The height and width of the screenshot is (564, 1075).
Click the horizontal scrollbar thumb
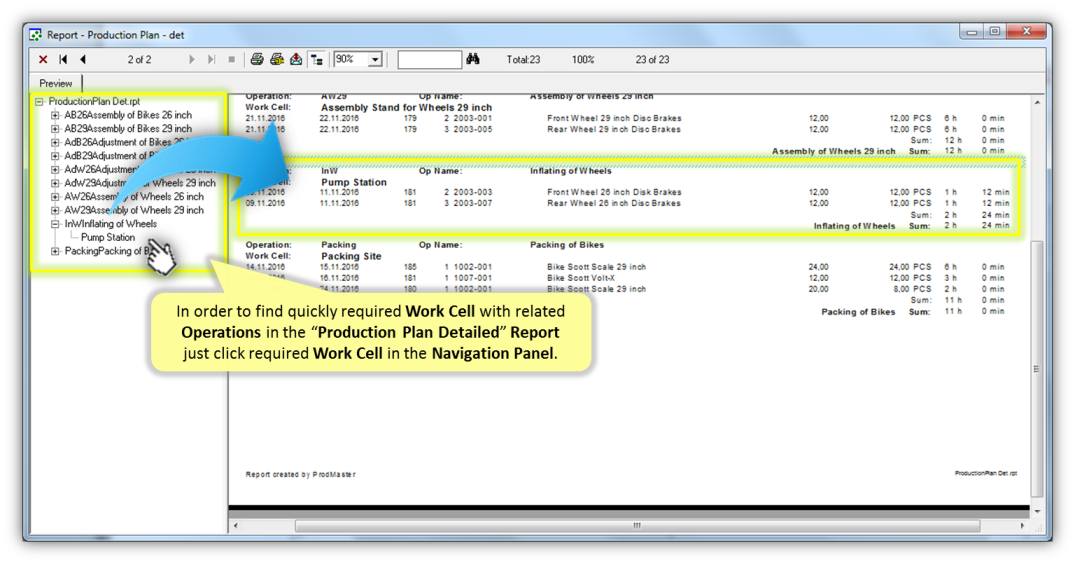tap(637, 526)
